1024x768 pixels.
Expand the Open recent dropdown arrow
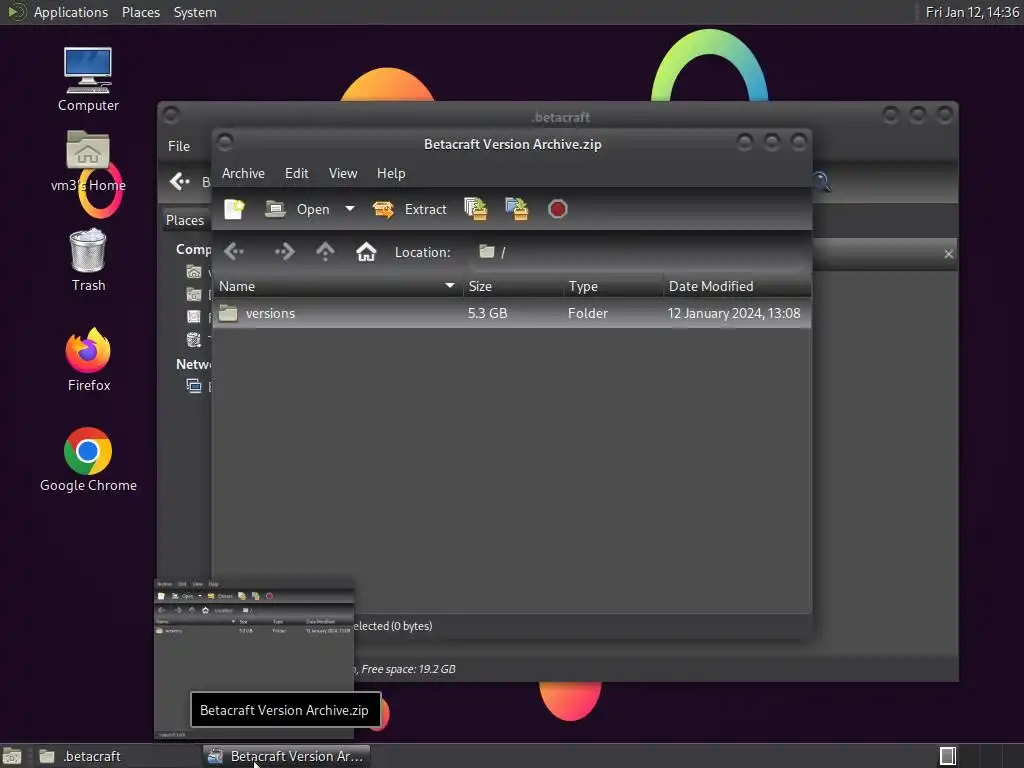point(350,209)
